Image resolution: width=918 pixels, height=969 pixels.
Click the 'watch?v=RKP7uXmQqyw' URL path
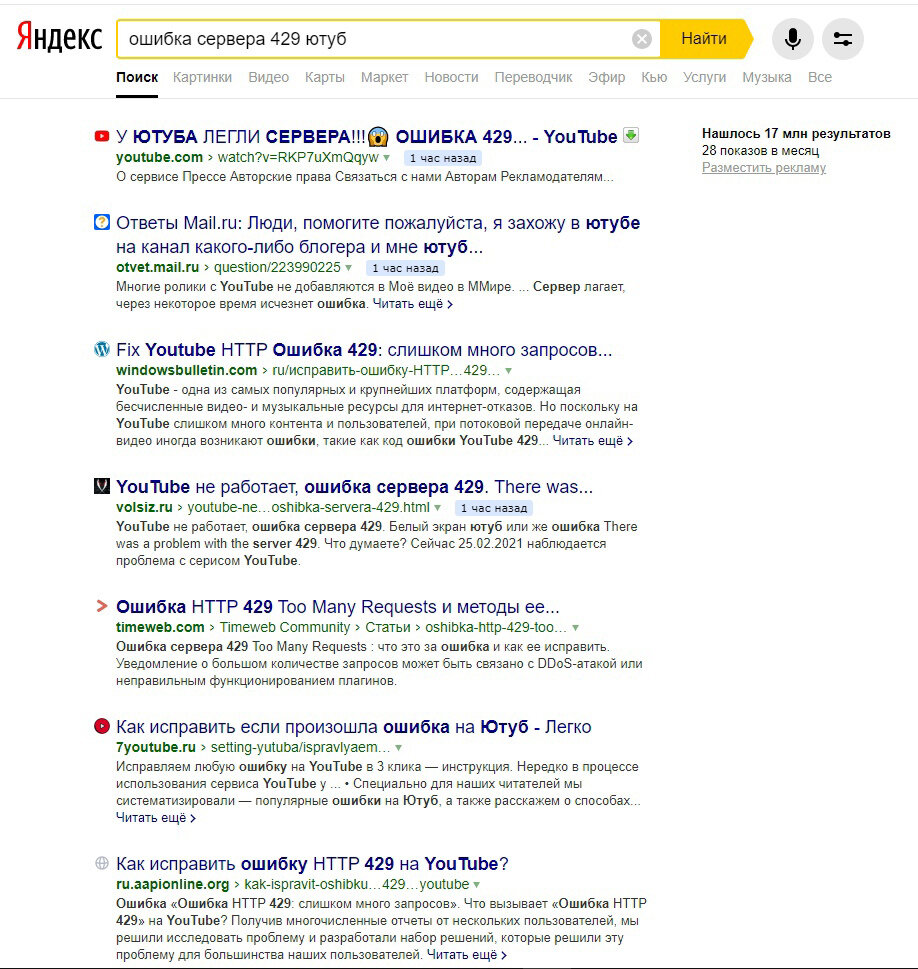pyautogui.click(x=298, y=157)
